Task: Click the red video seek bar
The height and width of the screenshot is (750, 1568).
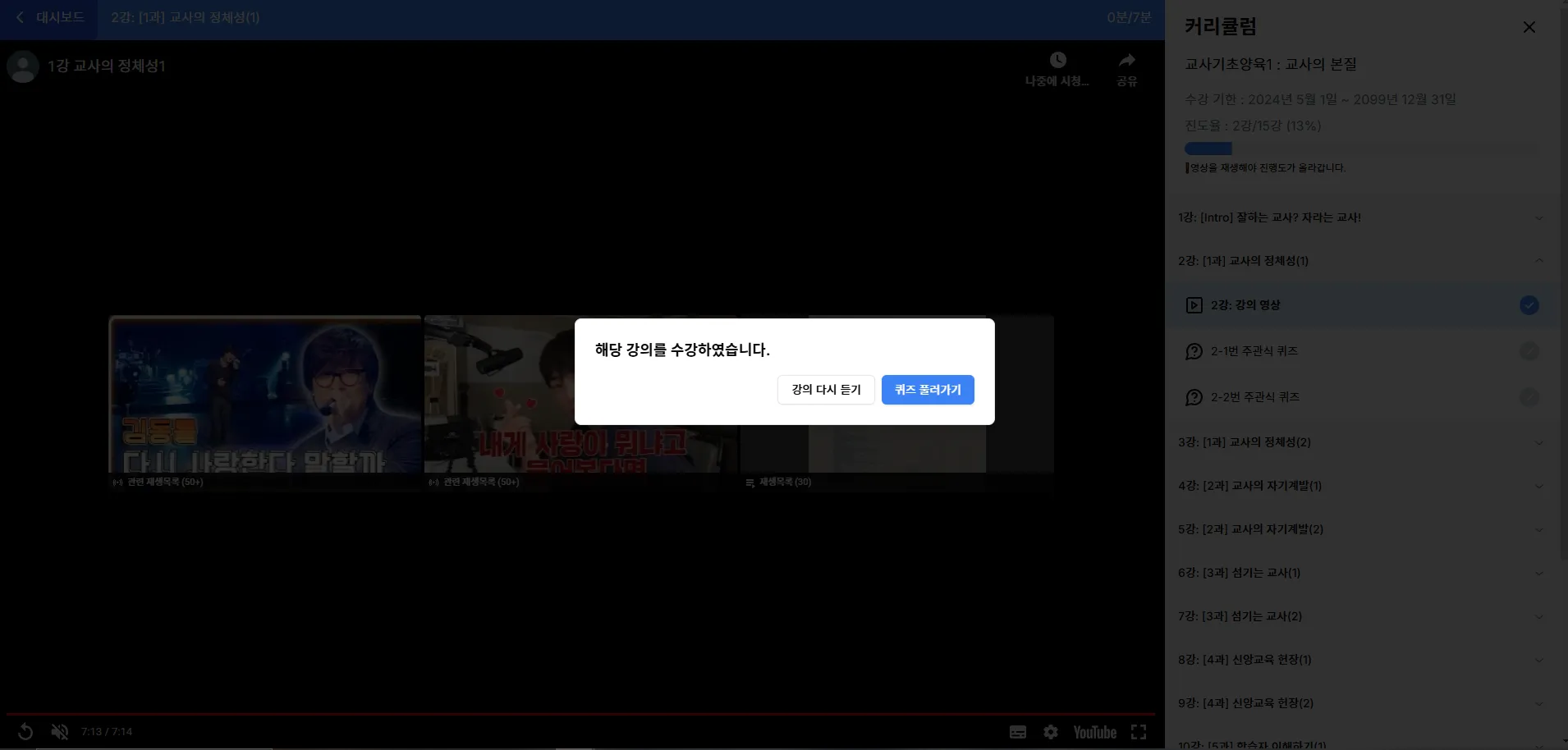Action: point(581,714)
